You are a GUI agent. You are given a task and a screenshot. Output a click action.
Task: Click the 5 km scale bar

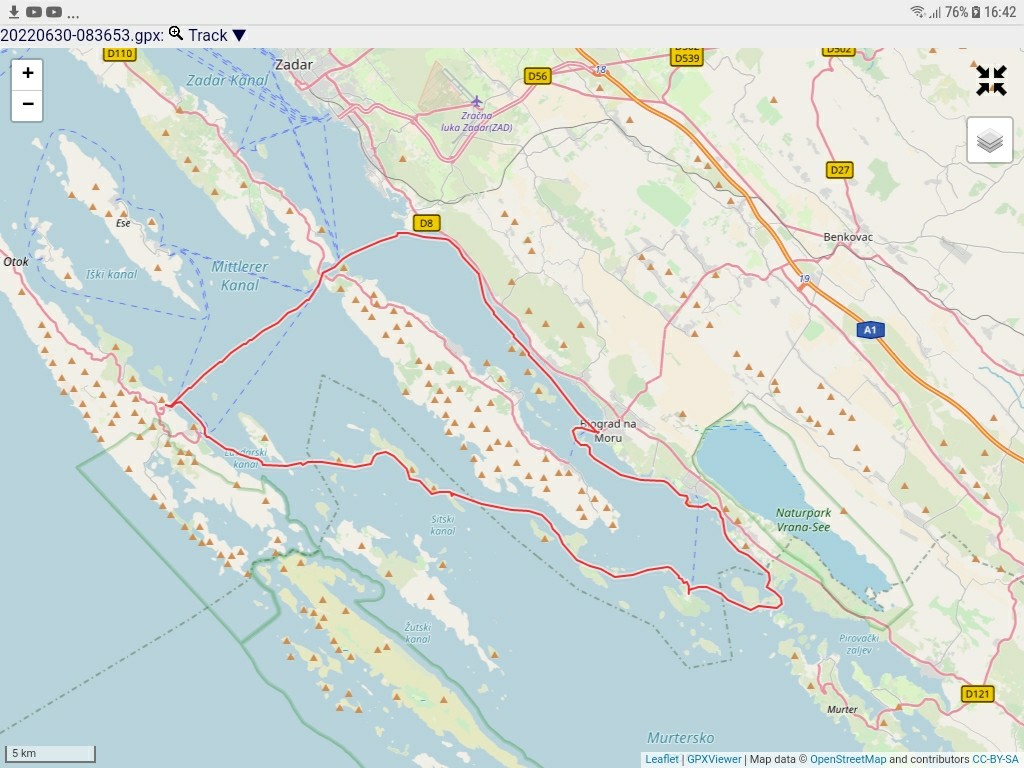[x=52, y=753]
